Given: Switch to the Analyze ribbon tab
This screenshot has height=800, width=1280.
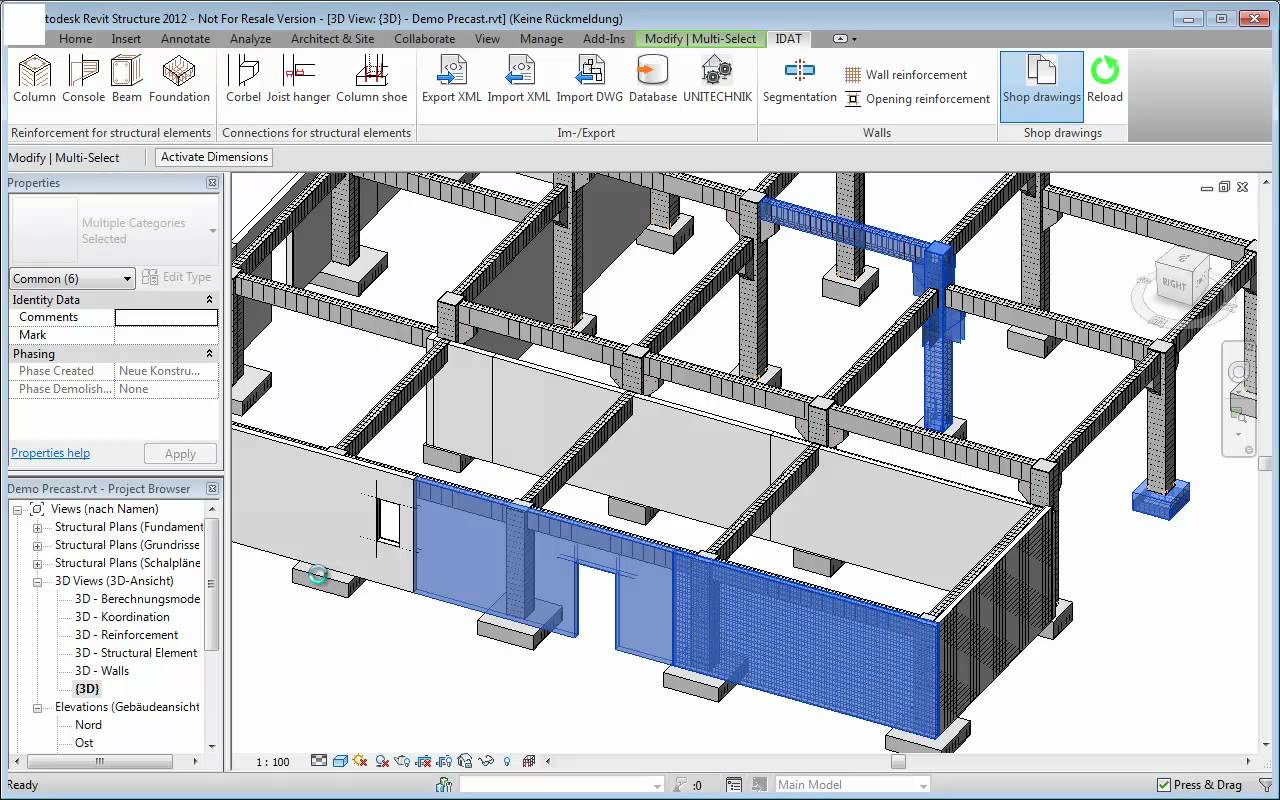Looking at the screenshot, I should tap(250, 39).
